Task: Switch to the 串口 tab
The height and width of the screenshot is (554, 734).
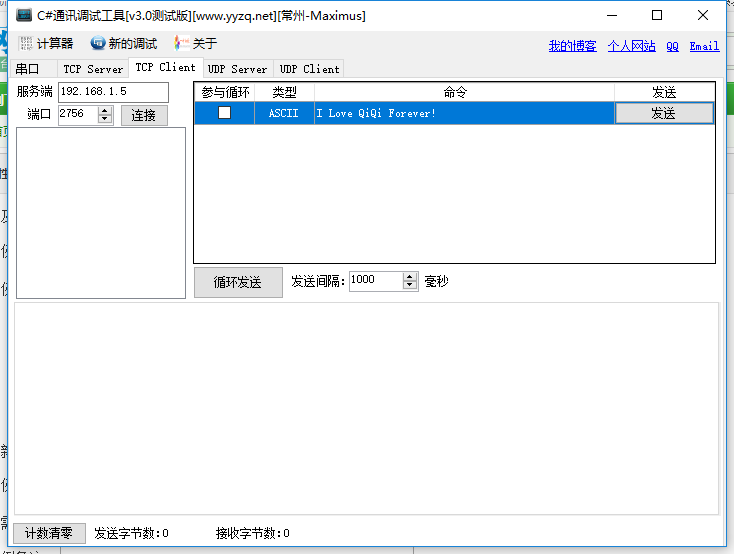Action: 33,69
